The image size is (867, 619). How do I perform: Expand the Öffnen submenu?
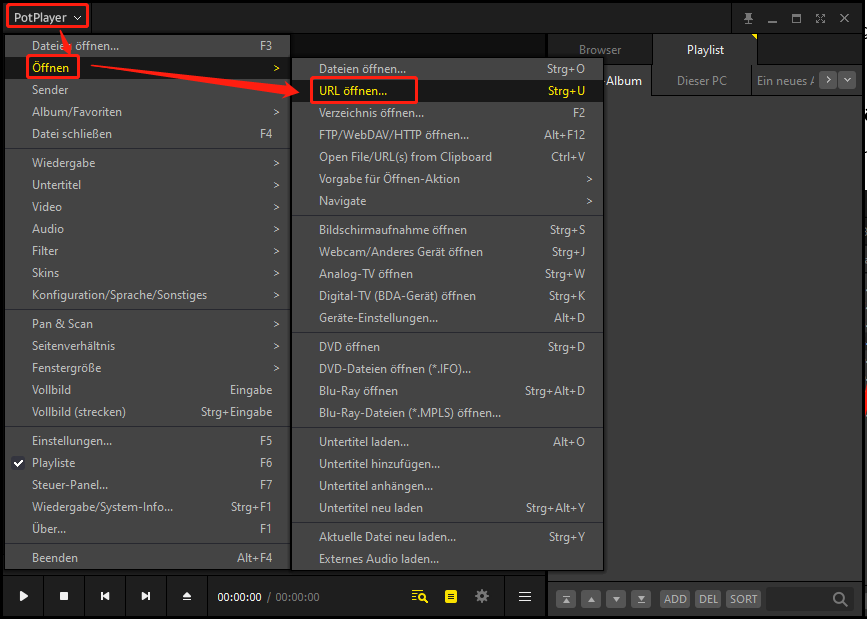(x=147, y=68)
